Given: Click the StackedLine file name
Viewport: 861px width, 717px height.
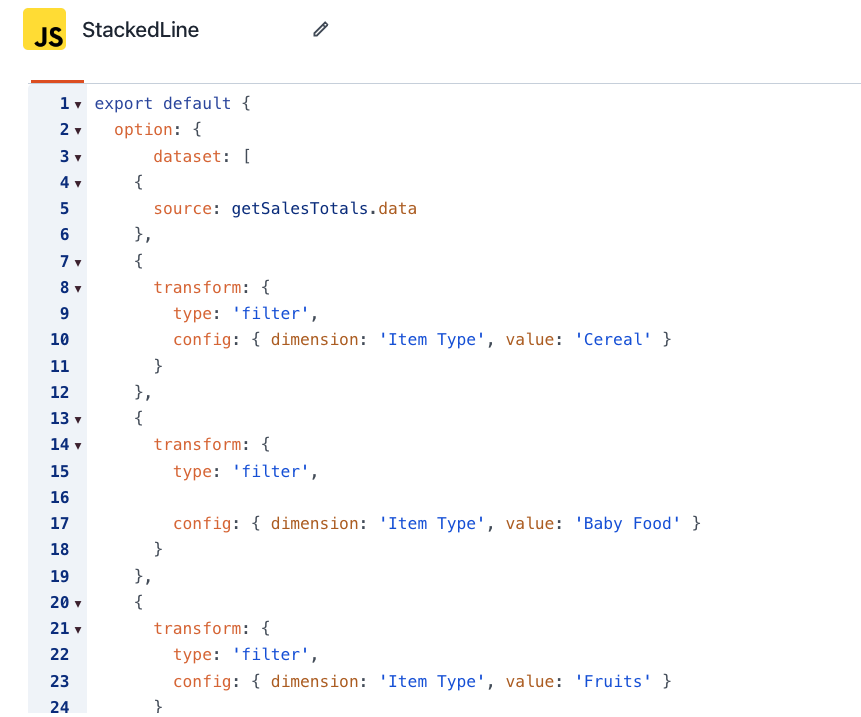Looking at the screenshot, I should click(x=141, y=30).
